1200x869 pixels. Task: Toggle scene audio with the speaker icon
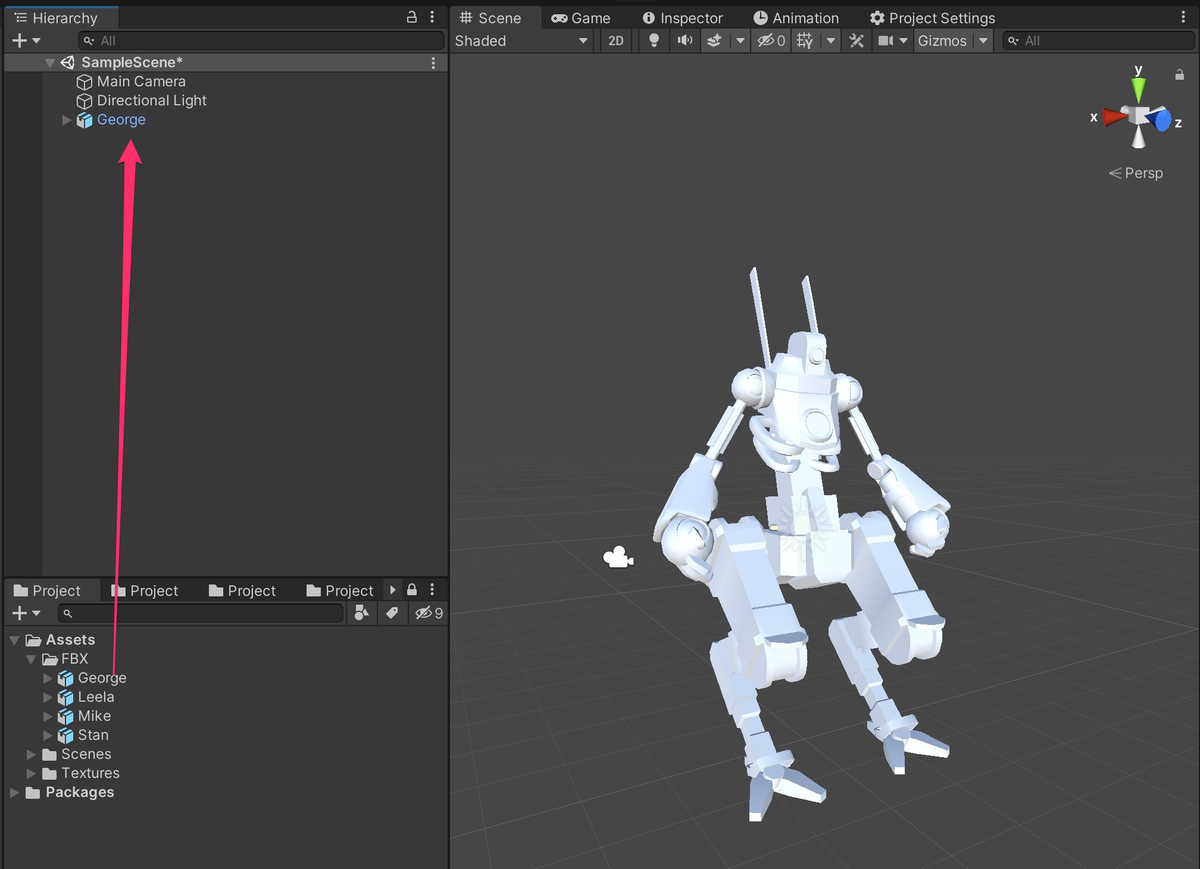point(685,41)
